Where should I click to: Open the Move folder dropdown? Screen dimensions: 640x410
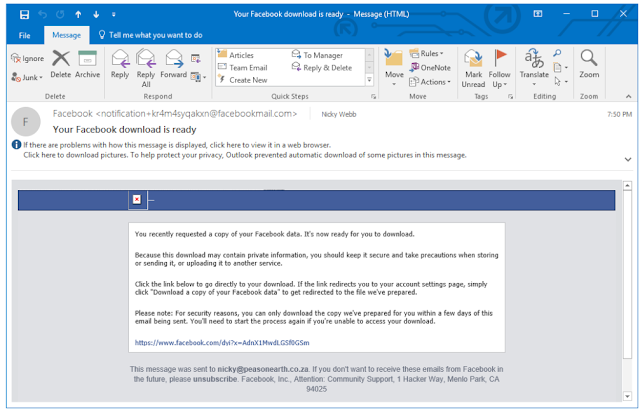pyautogui.click(x=394, y=68)
